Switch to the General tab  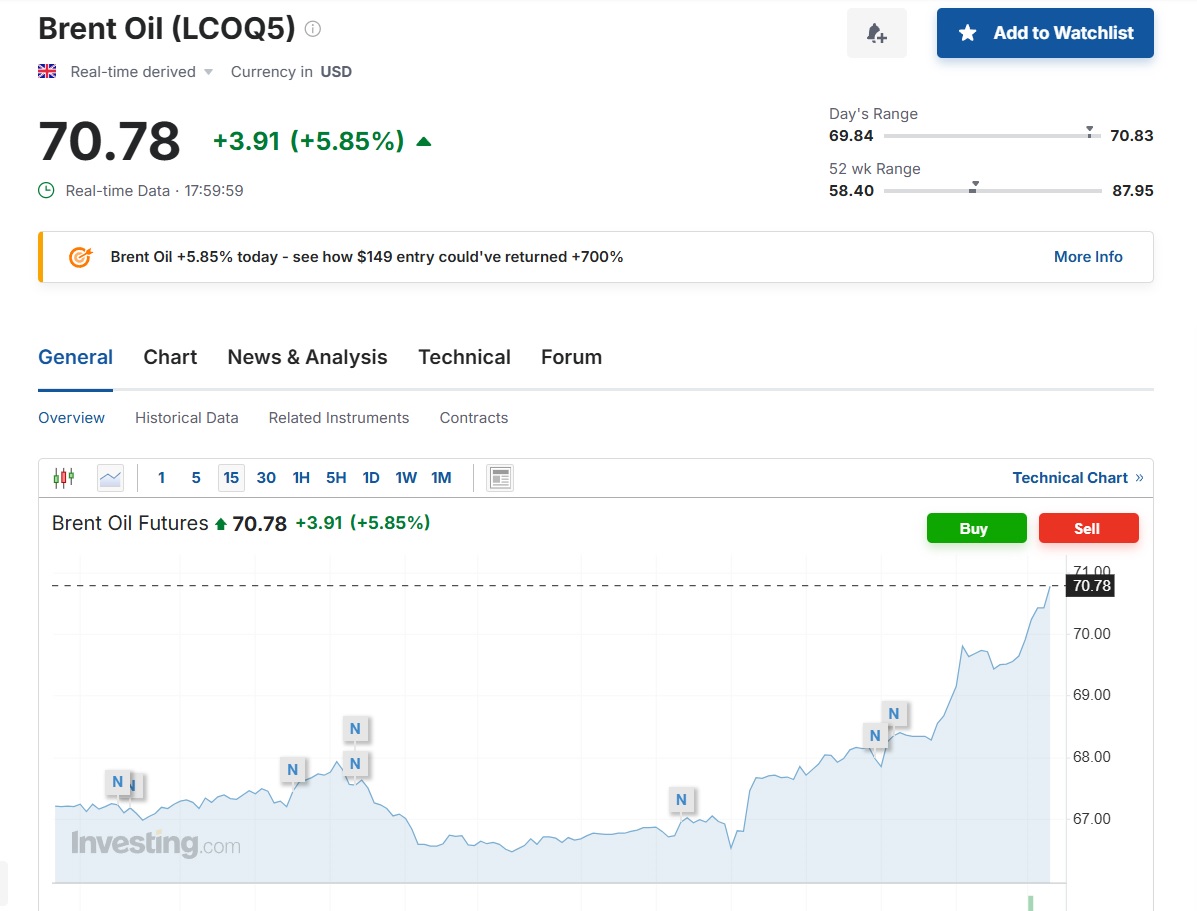click(x=76, y=357)
